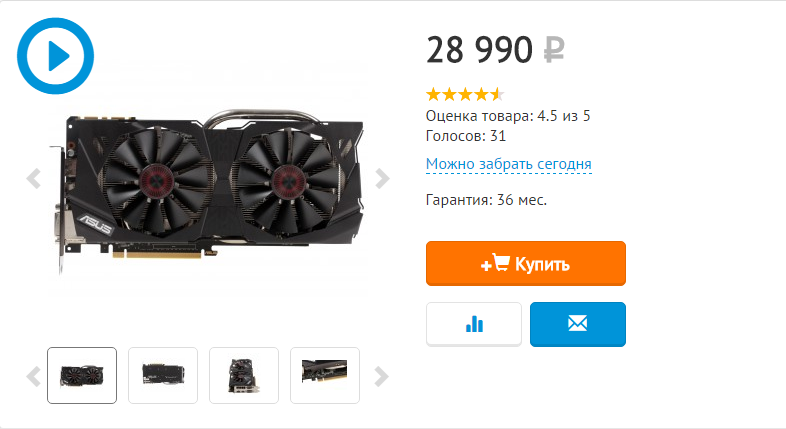Viewport: 786px width, 429px height.
Task: Click the Голосов: 31 votes count
Action: [466, 136]
